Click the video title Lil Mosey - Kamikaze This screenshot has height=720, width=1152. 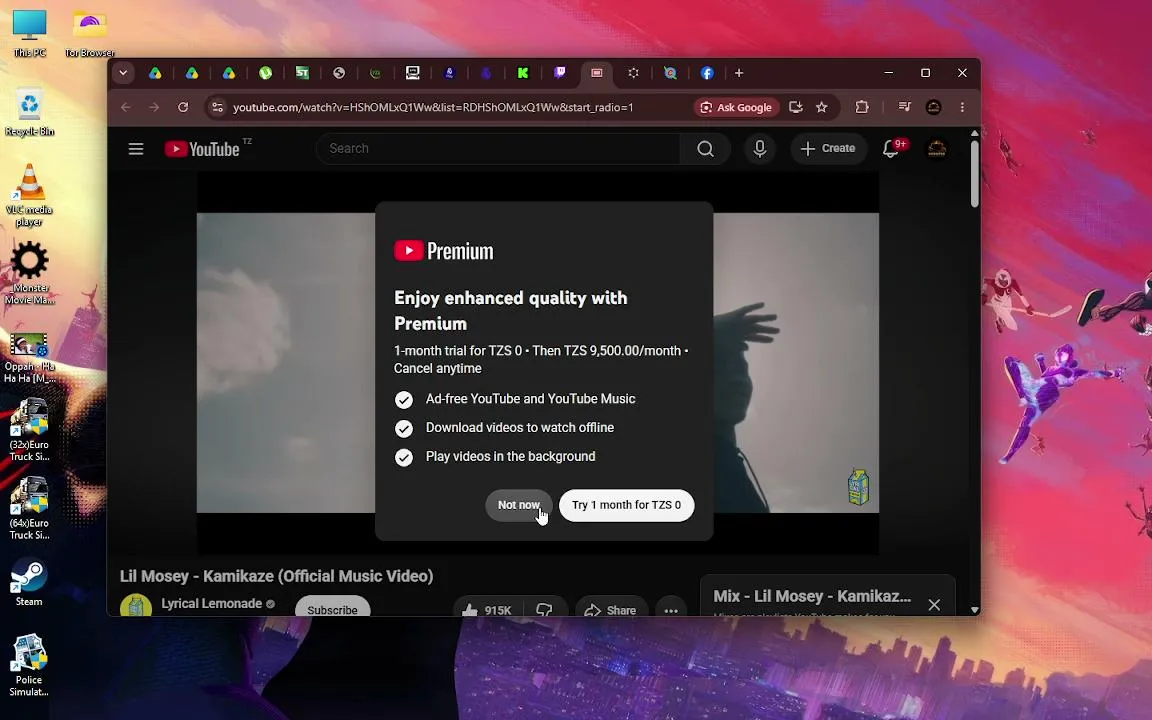click(276, 576)
